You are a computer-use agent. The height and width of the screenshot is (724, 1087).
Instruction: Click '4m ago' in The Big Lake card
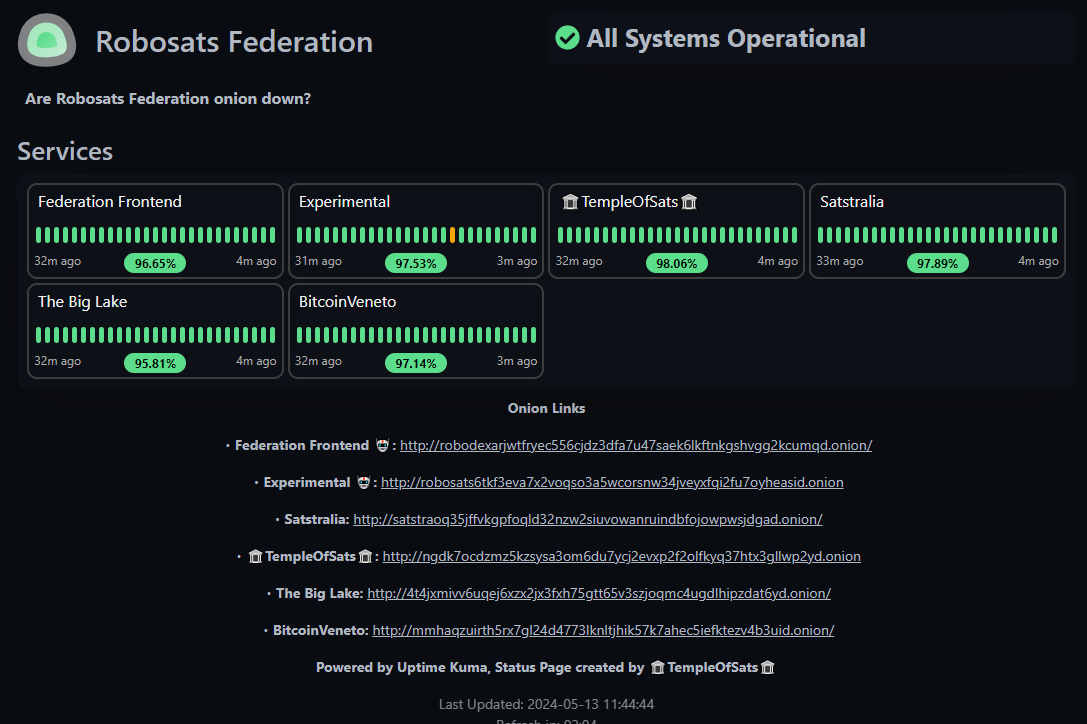pyautogui.click(x=256, y=361)
